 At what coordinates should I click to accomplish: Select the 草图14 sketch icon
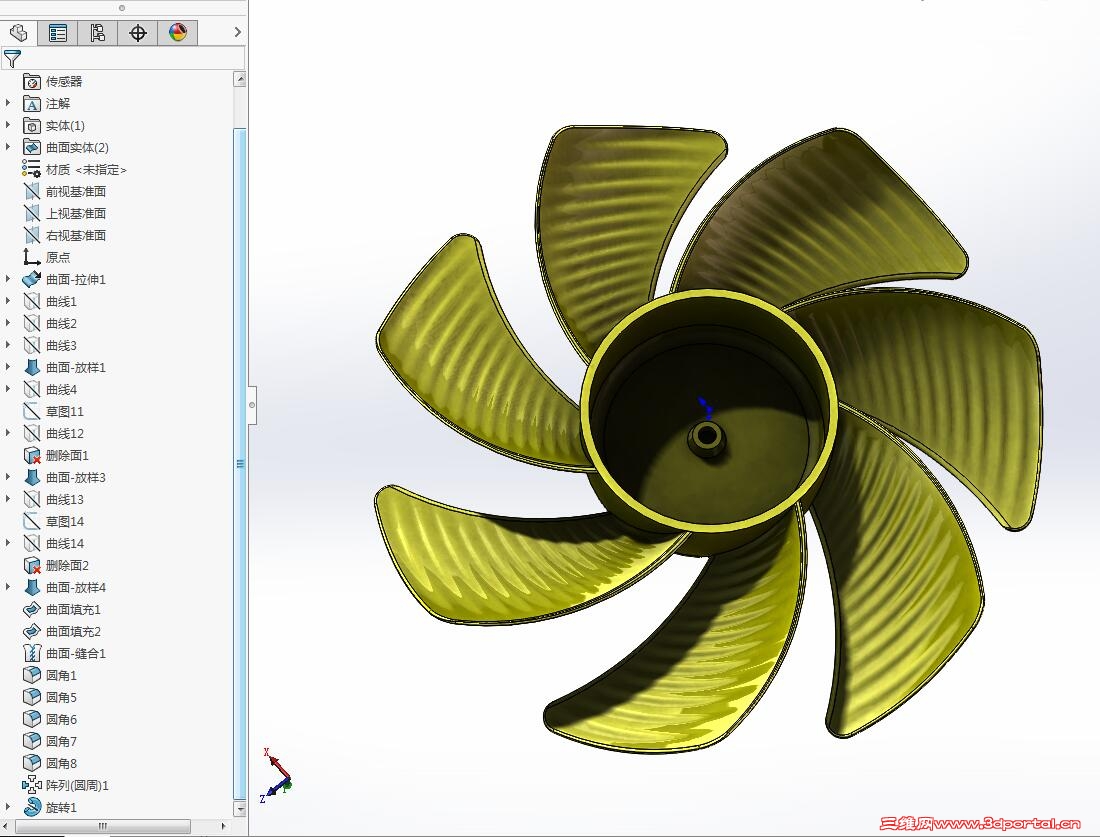click(x=32, y=521)
